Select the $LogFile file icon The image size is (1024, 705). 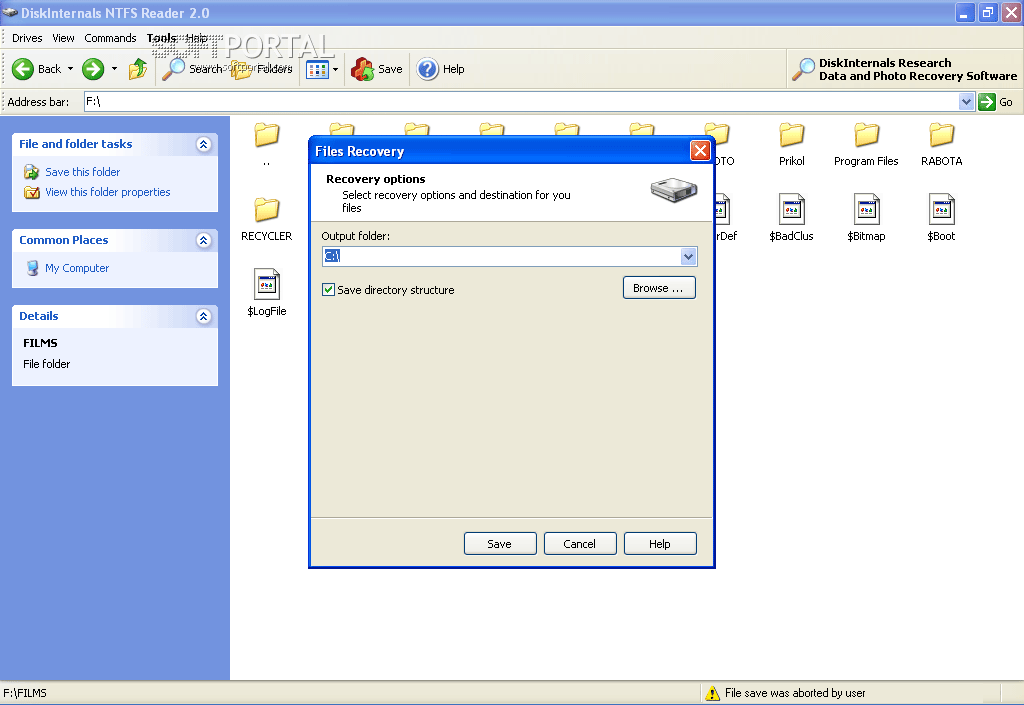click(266, 285)
